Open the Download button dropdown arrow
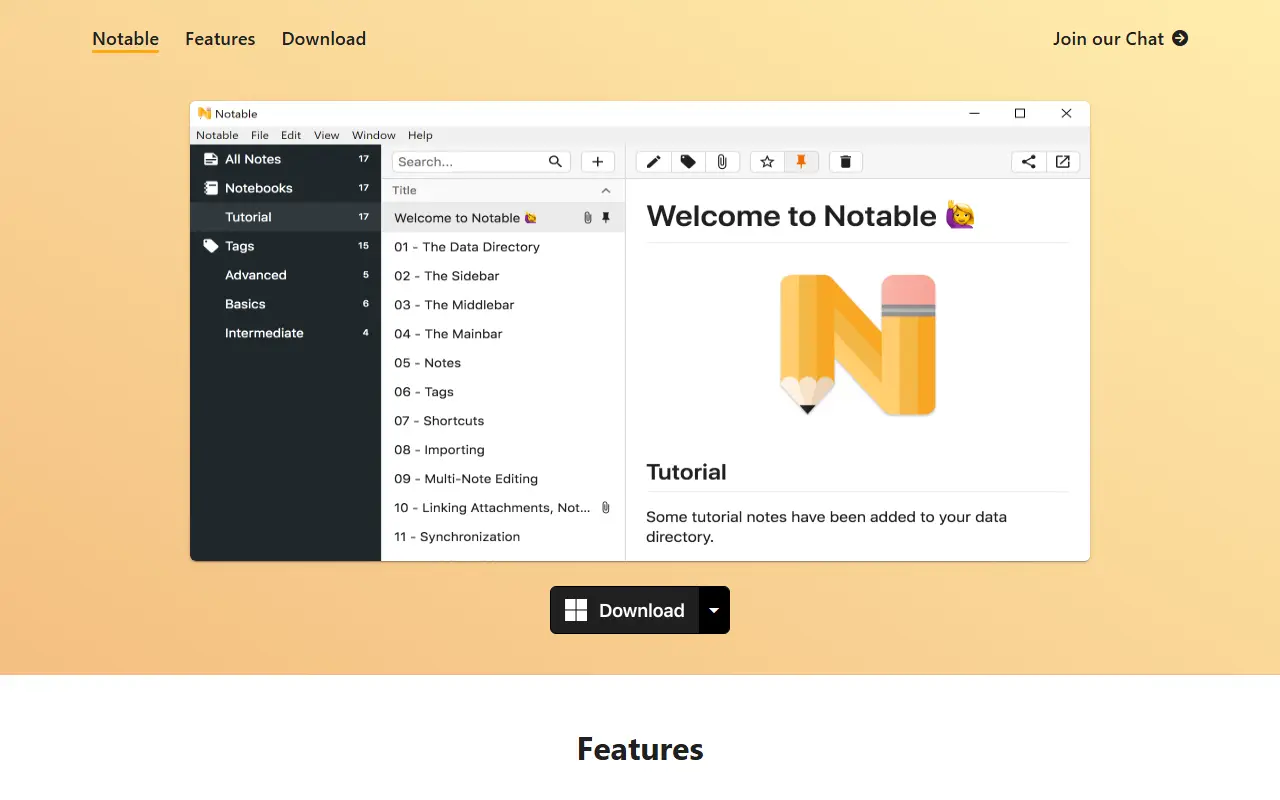 [714, 610]
